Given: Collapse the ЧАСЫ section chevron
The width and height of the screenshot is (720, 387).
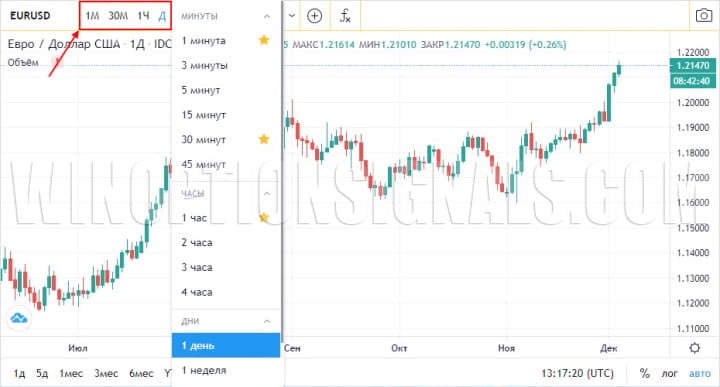Looking at the screenshot, I should point(267,194).
